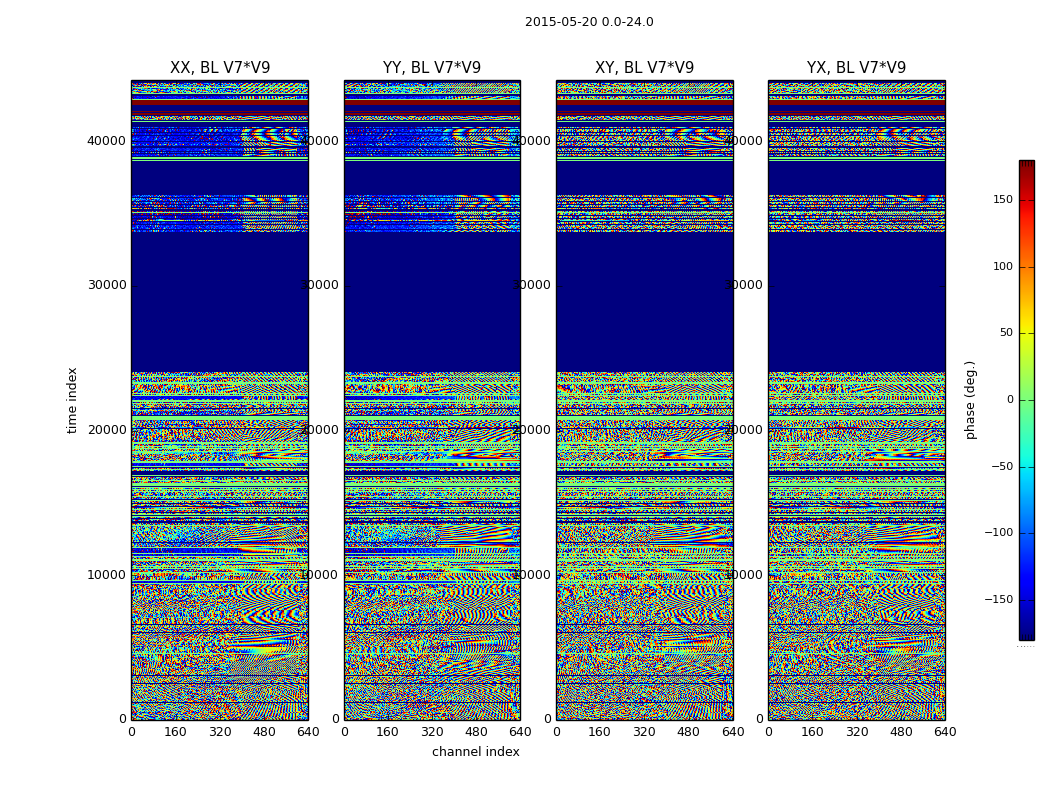Click the 30000 tick on XX panel's time axis
Viewport: 1050px width, 800px height.
coord(106,285)
